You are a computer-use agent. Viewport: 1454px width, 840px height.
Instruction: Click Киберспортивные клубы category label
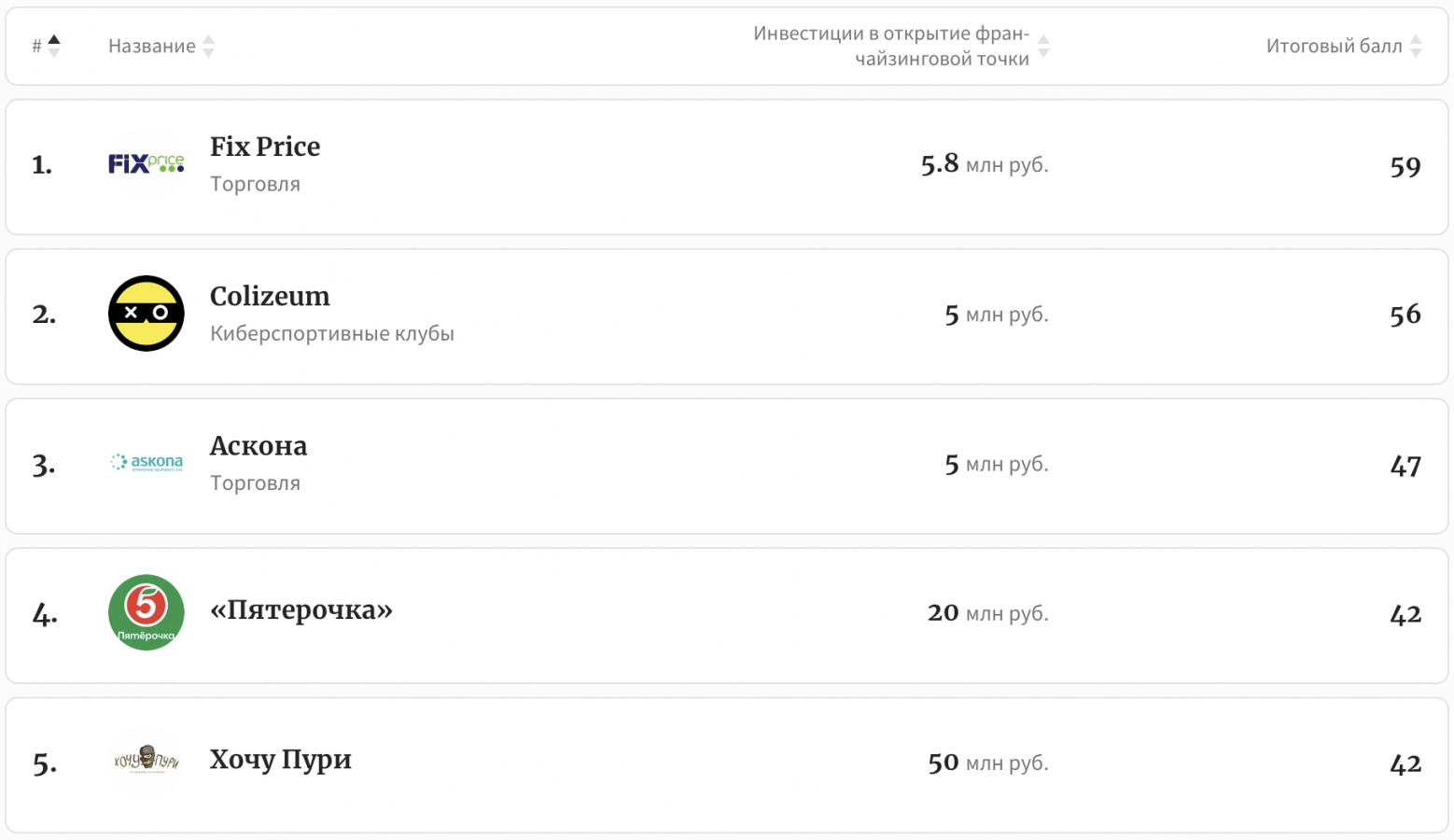332,333
